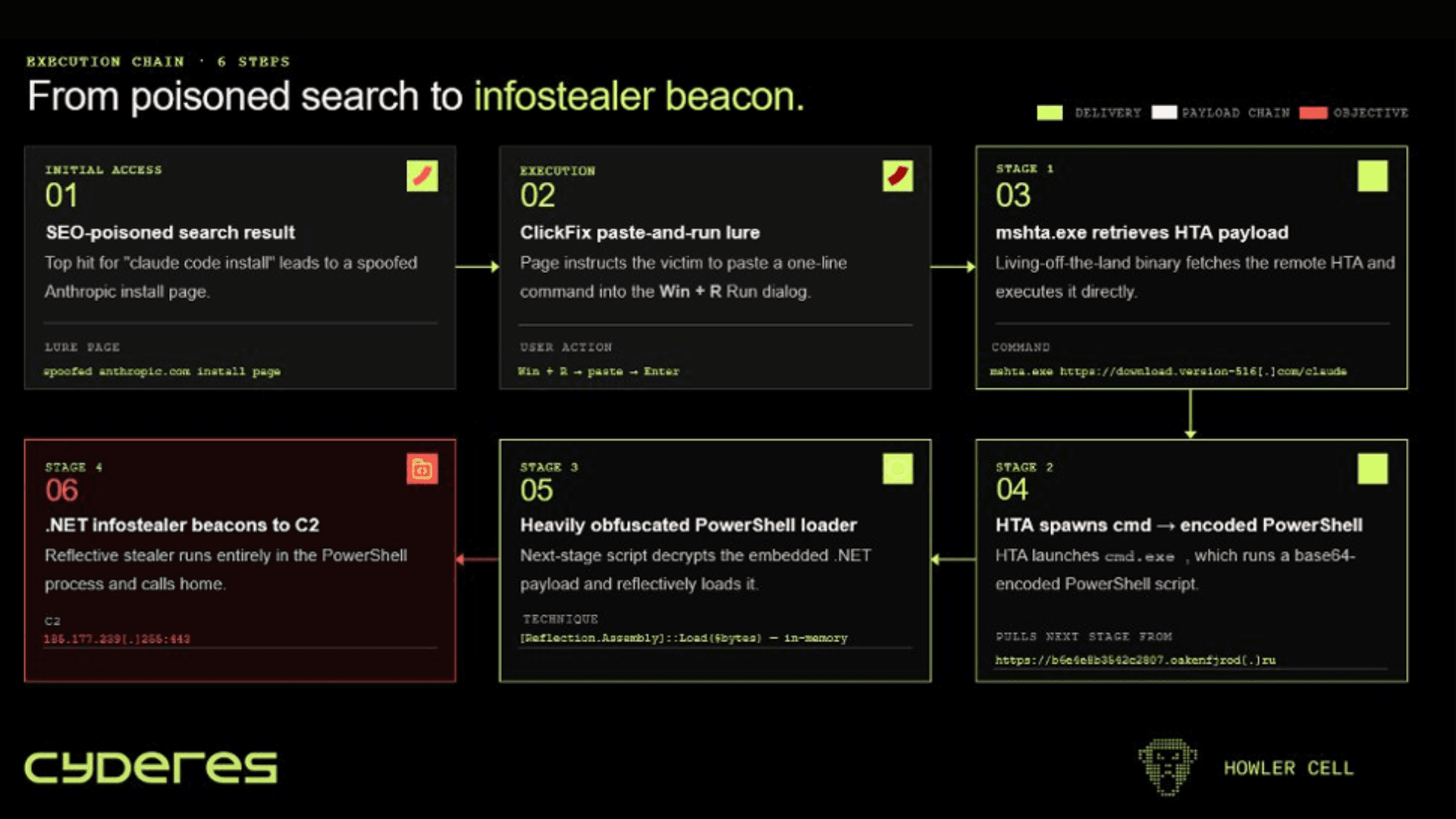
Task: Click the mshta.exe download command text
Action: point(1169,372)
